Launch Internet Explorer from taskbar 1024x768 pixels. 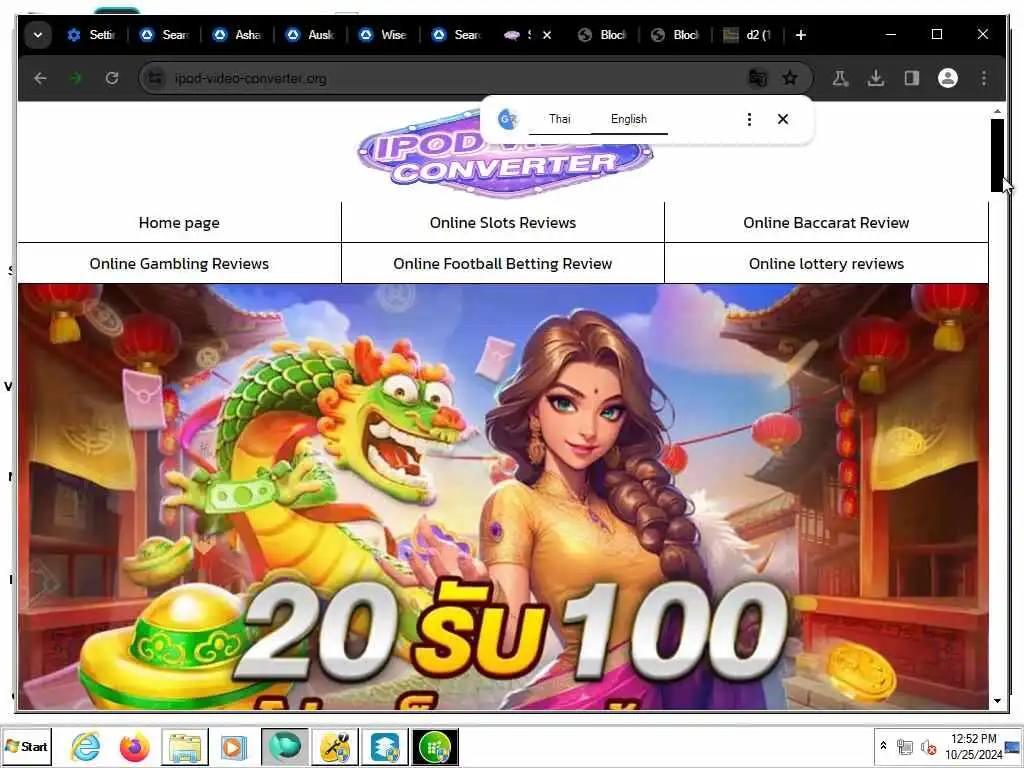pos(85,746)
